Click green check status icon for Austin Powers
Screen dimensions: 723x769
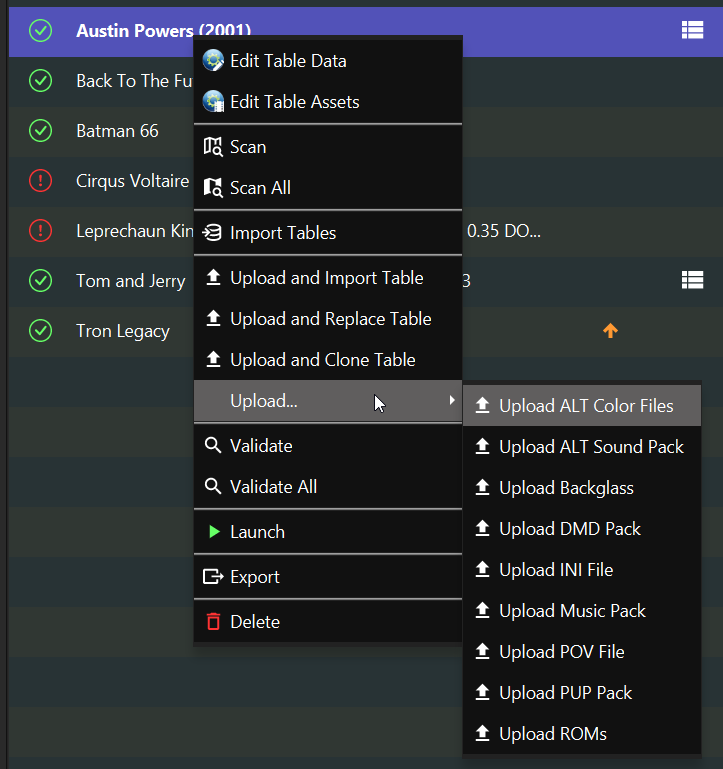click(40, 31)
